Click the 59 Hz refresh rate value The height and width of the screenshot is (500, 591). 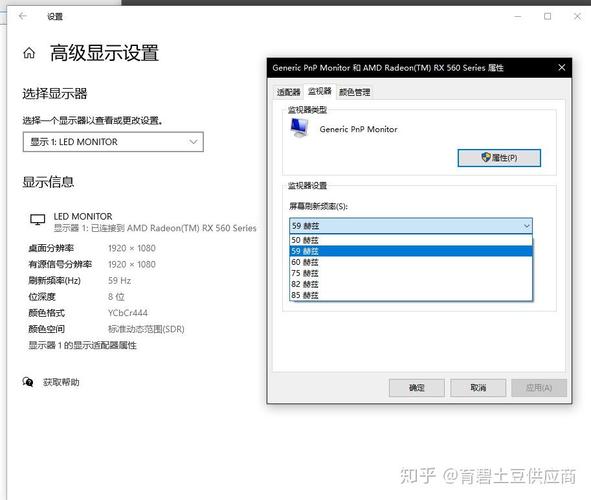119,280
